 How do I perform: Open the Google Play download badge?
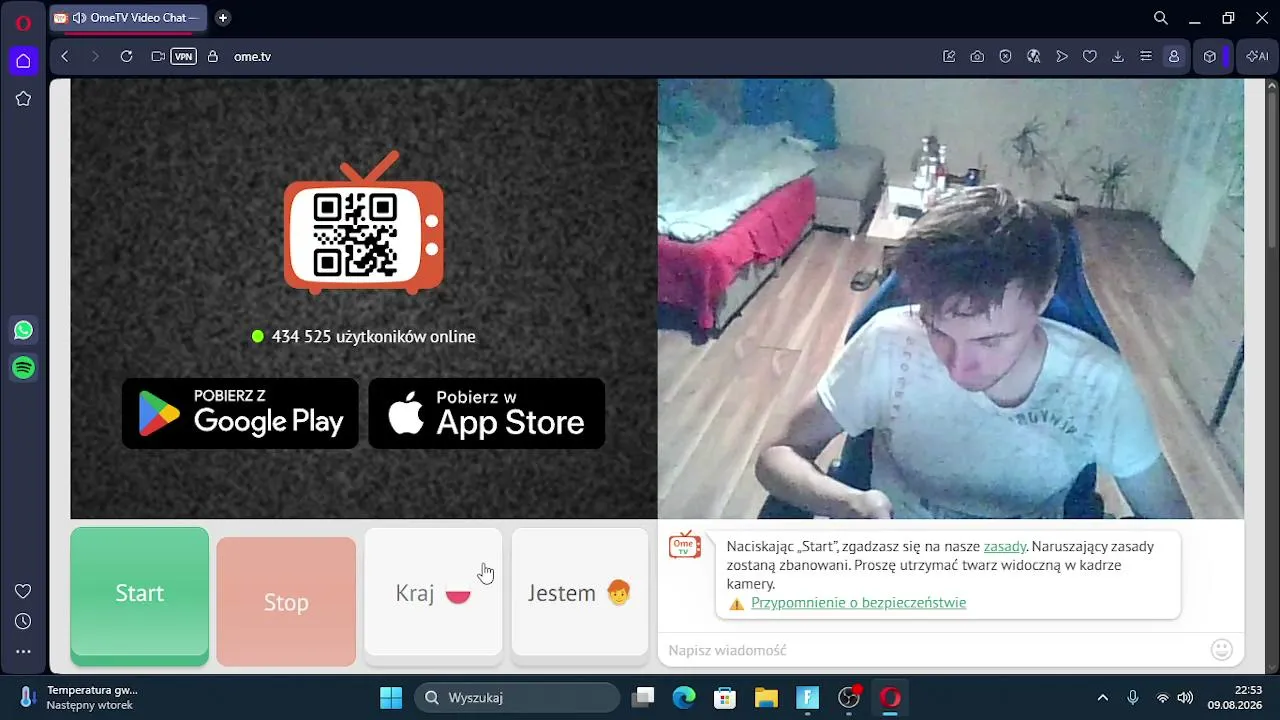point(240,413)
